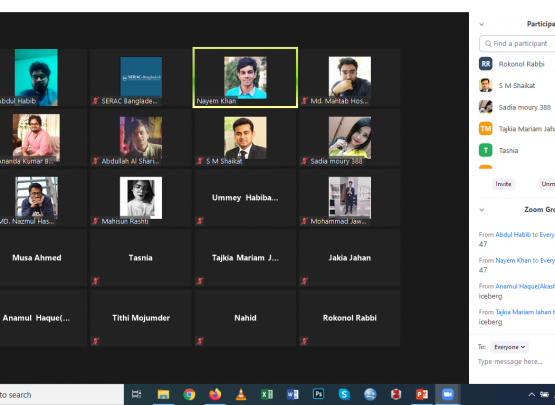Click the blue globe icon on the taskbar
Screen dimensions: 555x405
[x=370, y=394]
